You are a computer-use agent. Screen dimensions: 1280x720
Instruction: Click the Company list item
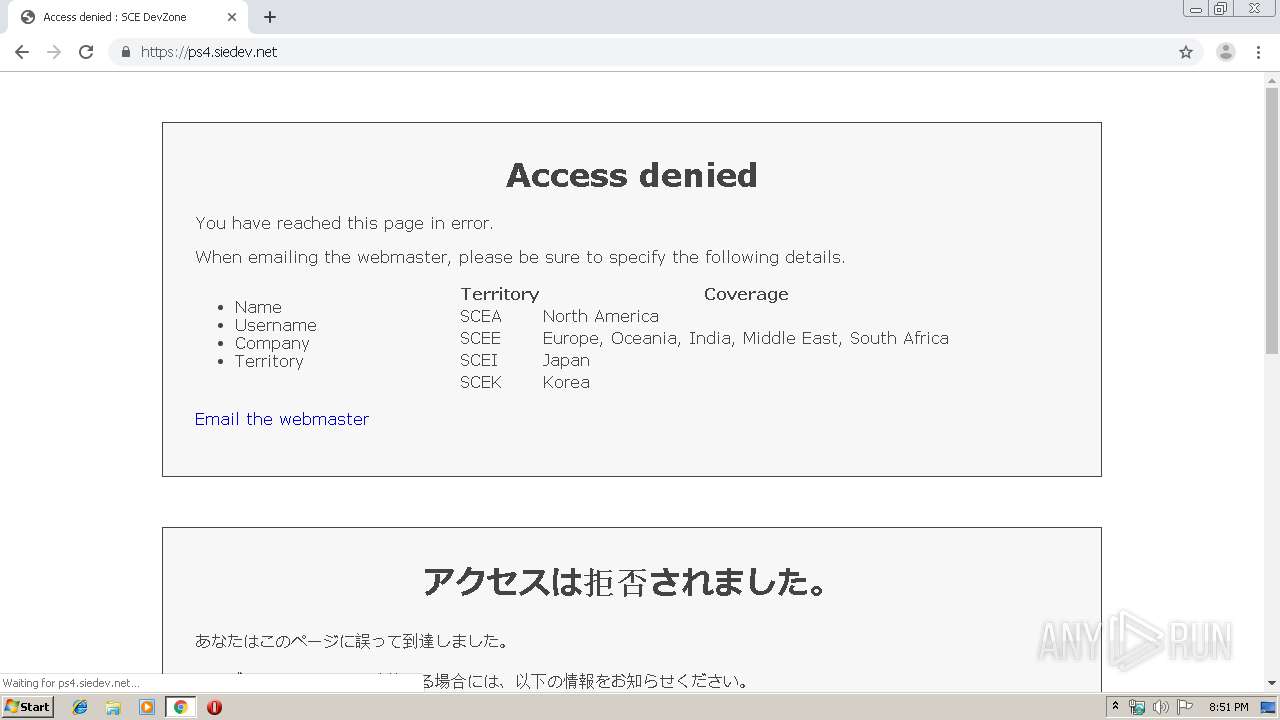pyautogui.click(x=272, y=343)
